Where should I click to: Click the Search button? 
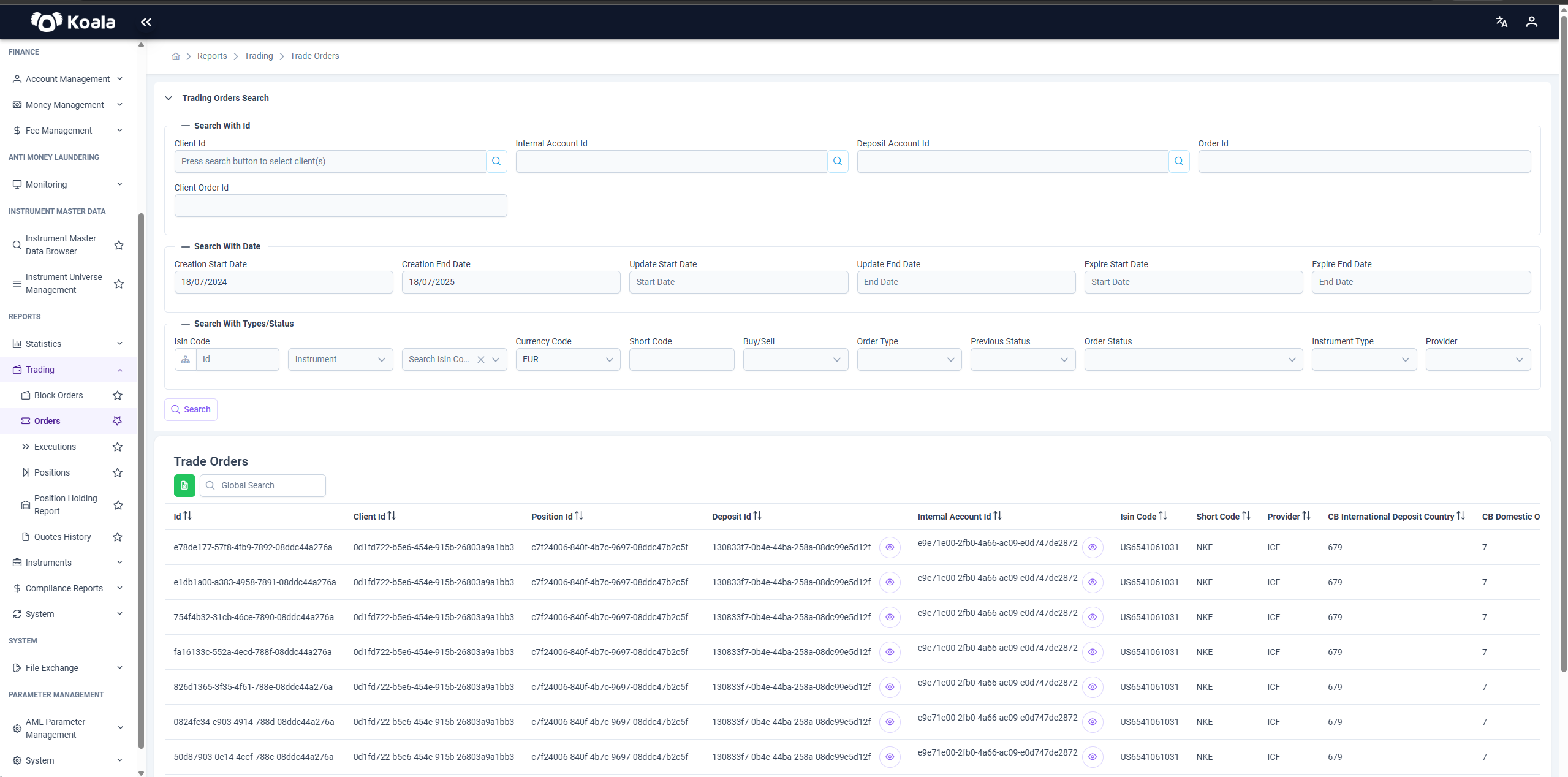point(191,409)
